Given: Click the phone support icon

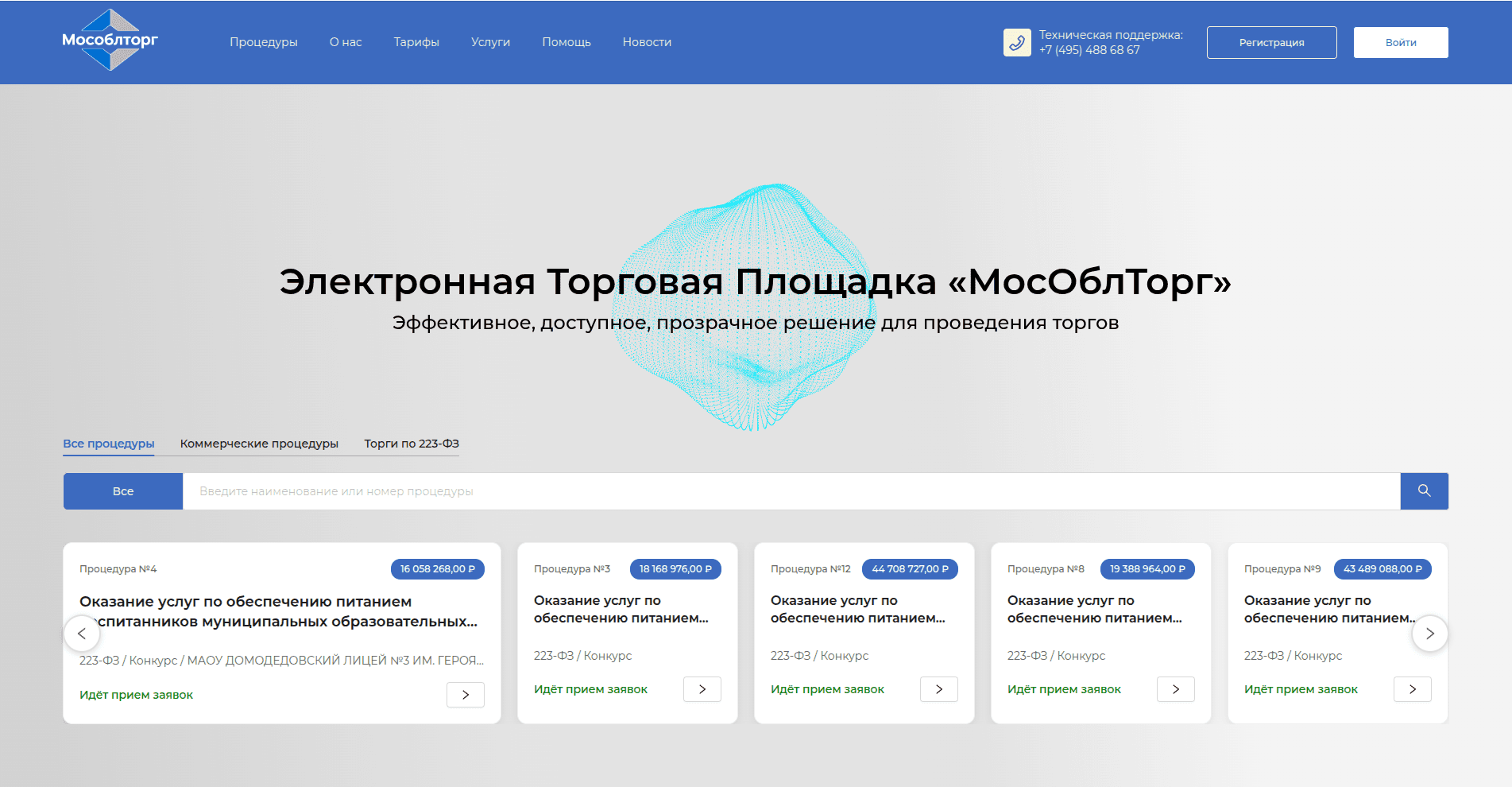Looking at the screenshot, I should click(x=1017, y=42).
